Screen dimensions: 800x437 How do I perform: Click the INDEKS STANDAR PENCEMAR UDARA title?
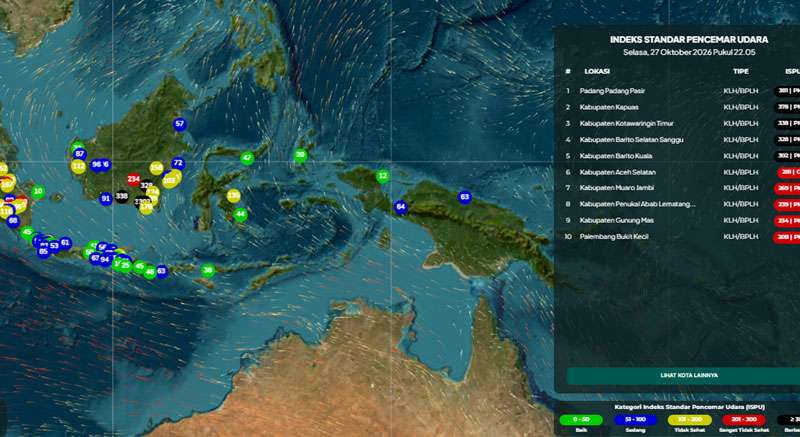coord(689,40)
